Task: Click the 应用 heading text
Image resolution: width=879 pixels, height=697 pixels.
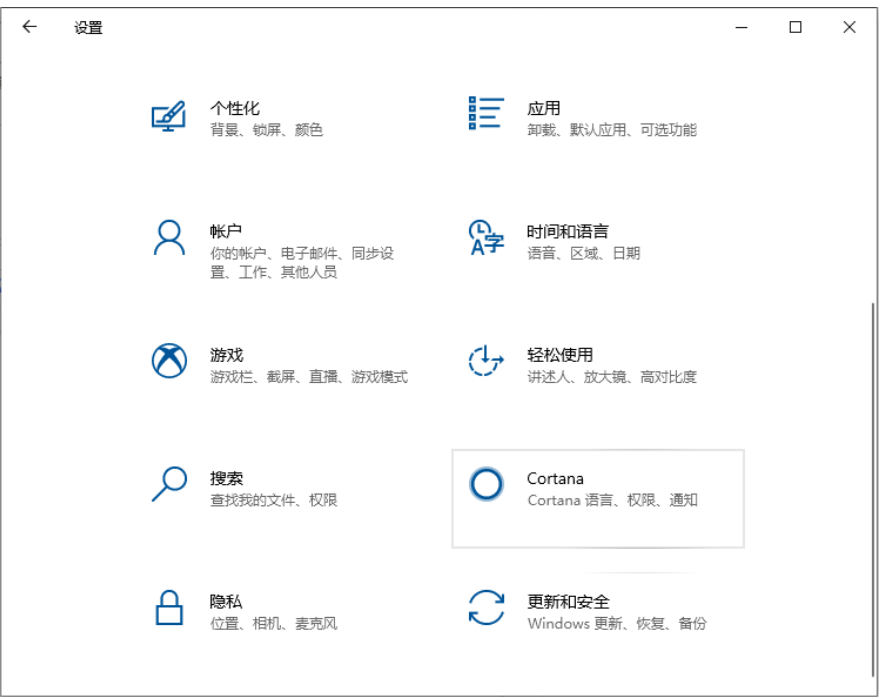Action: pyautogui.click(x=543, y=108)
